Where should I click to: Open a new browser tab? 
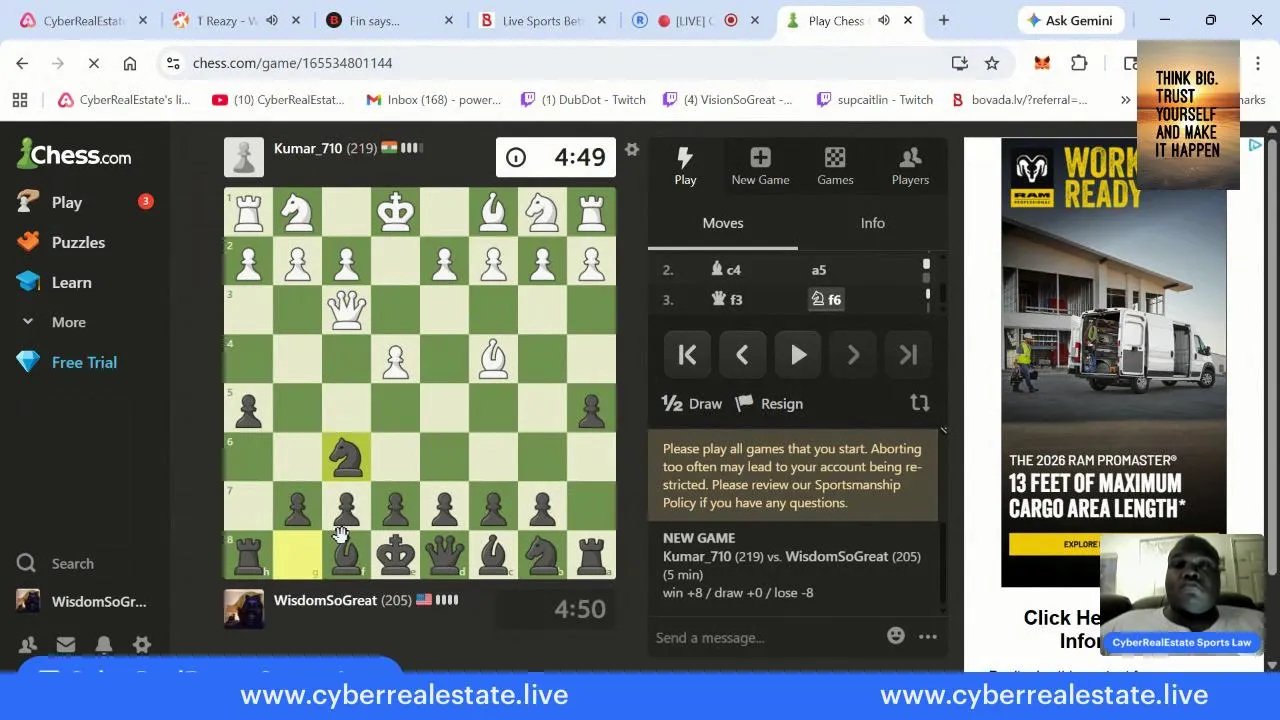click(x=943, y=20)
